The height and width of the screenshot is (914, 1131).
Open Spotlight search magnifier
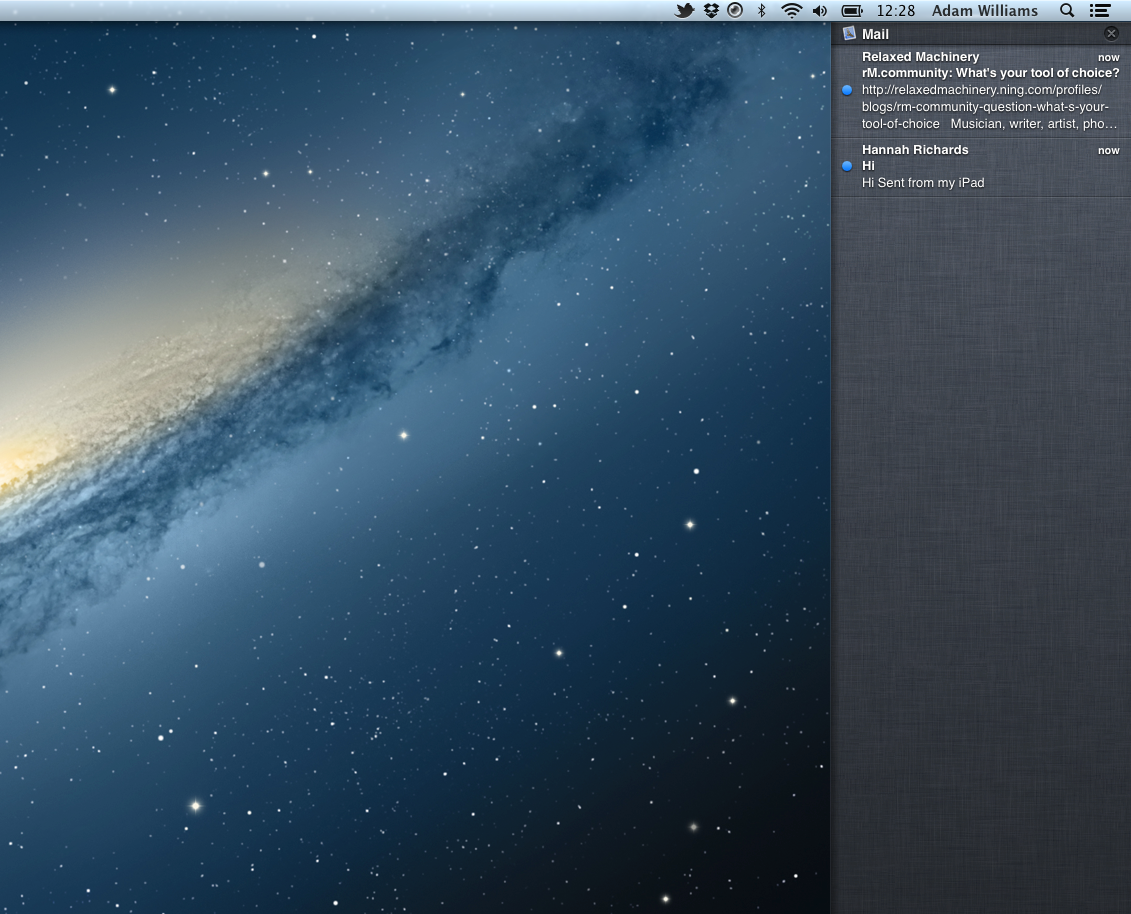[x=1067, y=10]
